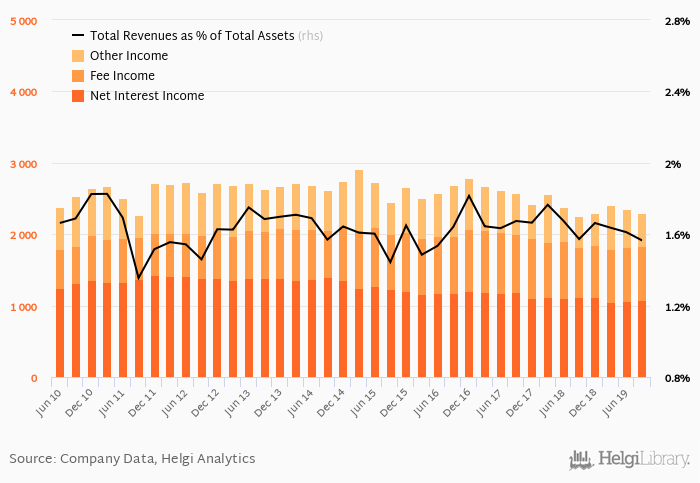Click the 5 000 left axis label

[x=23, y=21]
